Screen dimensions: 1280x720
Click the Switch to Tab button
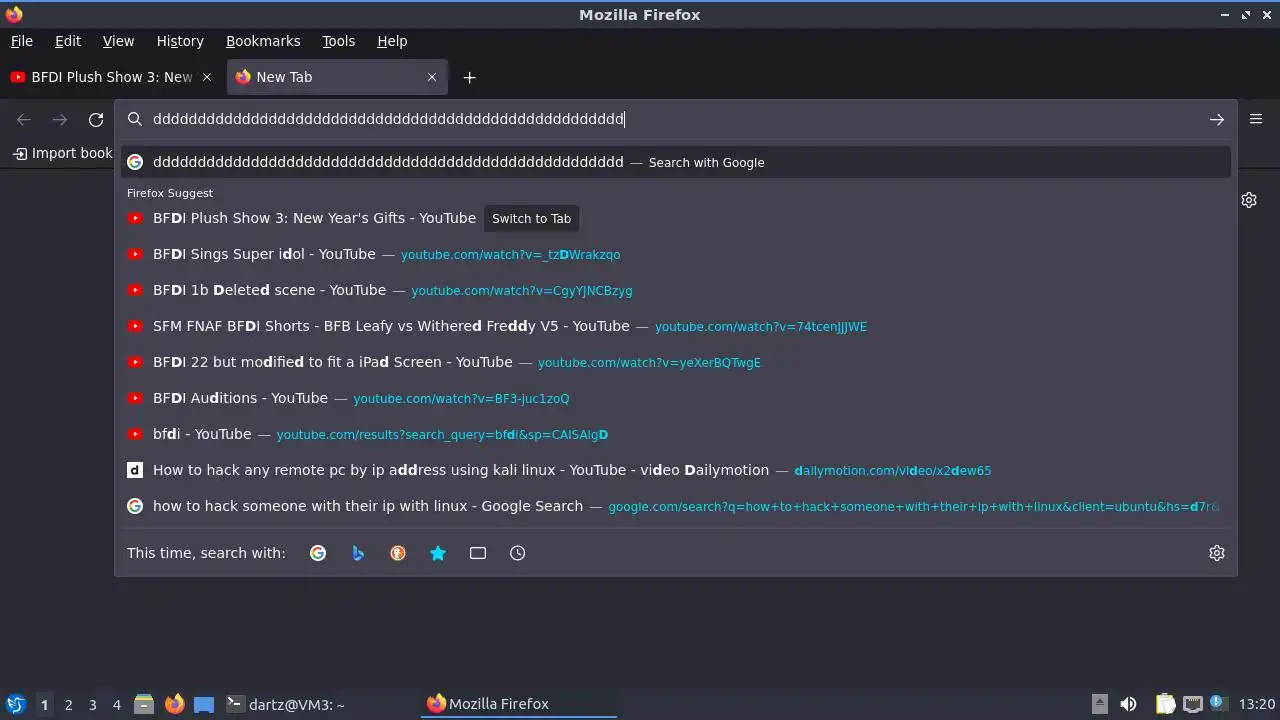click(x=531, y=218)
